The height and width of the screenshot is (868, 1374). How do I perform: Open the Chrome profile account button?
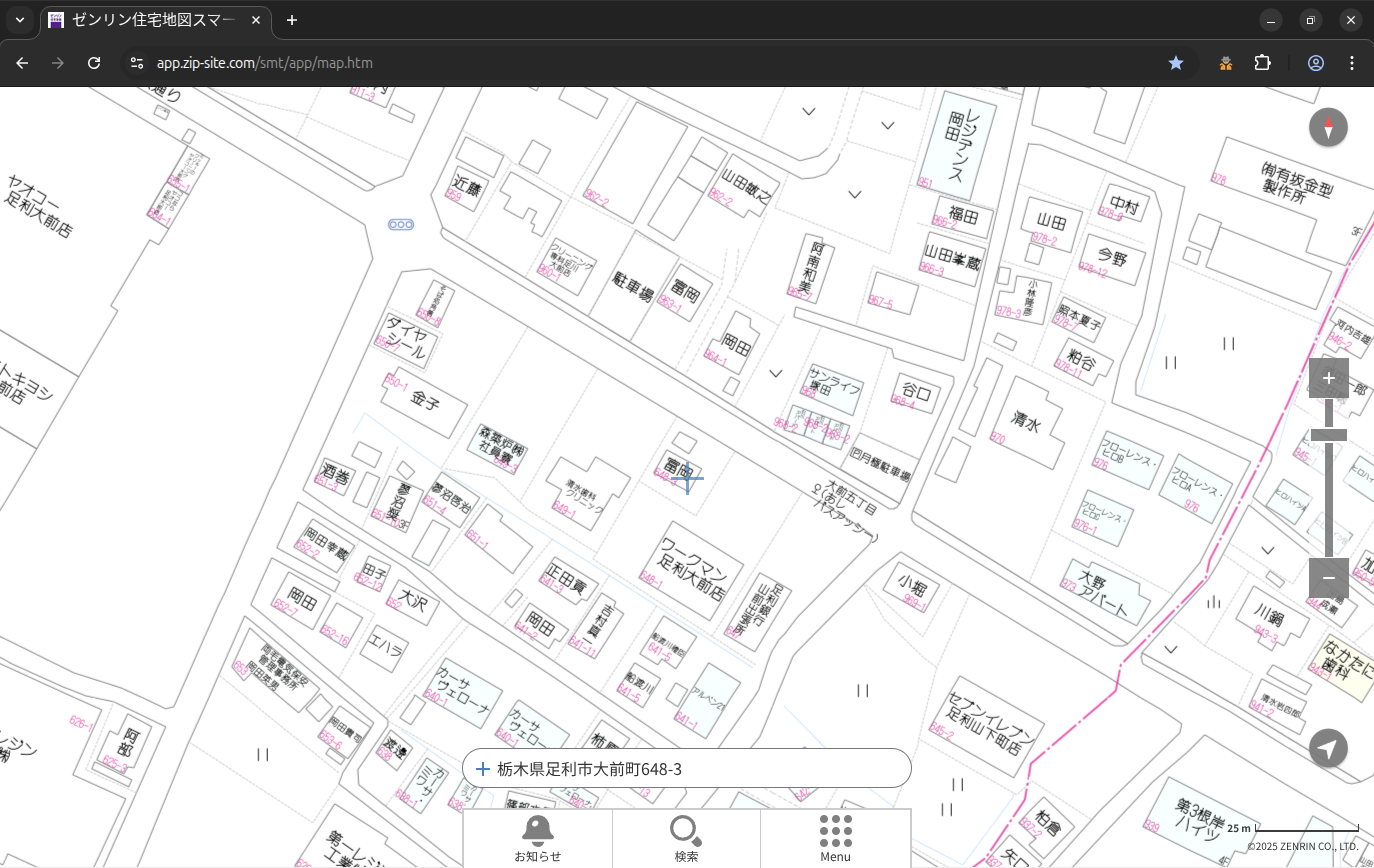click(1316, 63)
